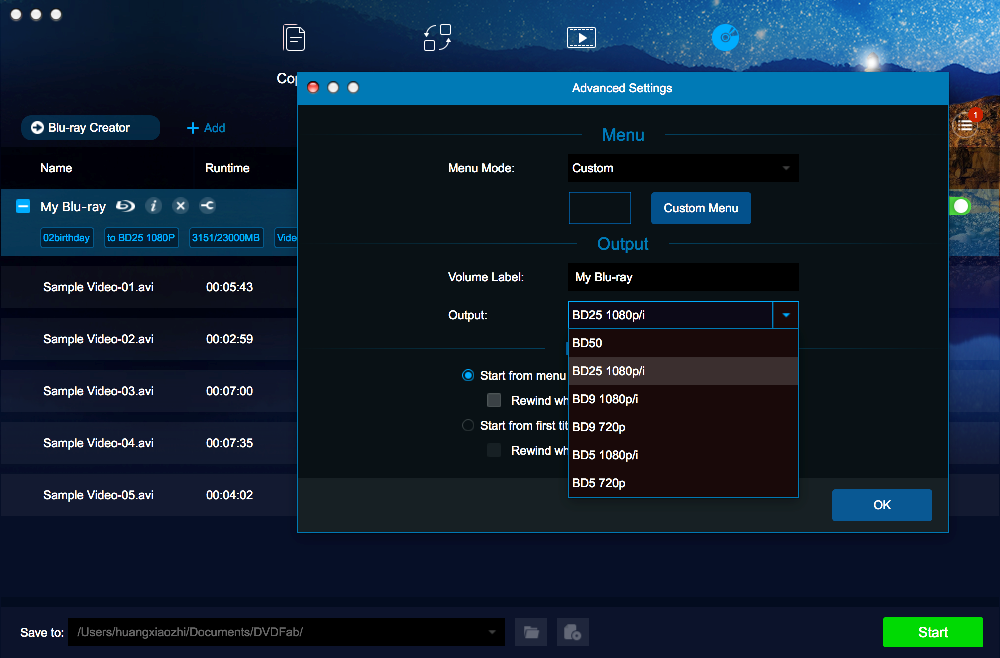Collapse the My Blu-ray title group
1000x658 pixels.
click(23, 206)
